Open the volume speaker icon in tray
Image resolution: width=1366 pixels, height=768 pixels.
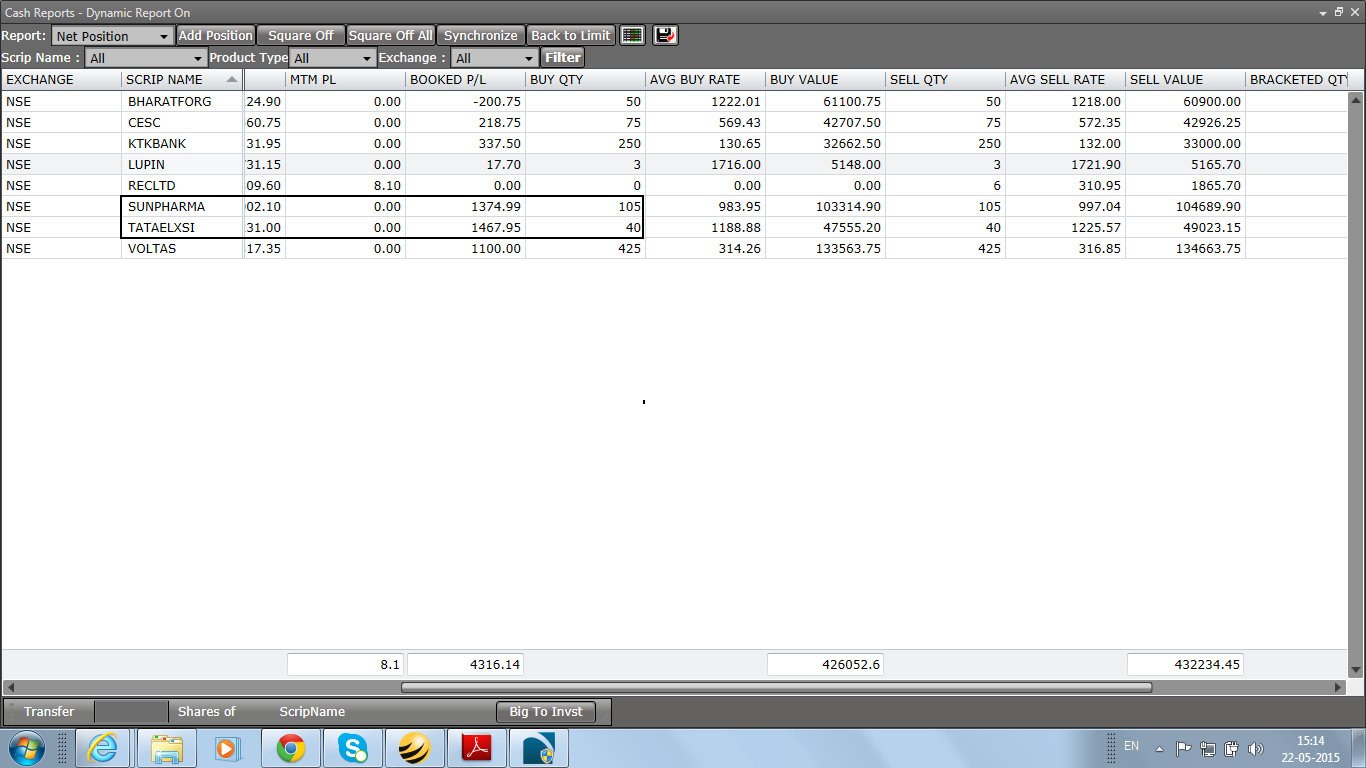(1256, 748)
